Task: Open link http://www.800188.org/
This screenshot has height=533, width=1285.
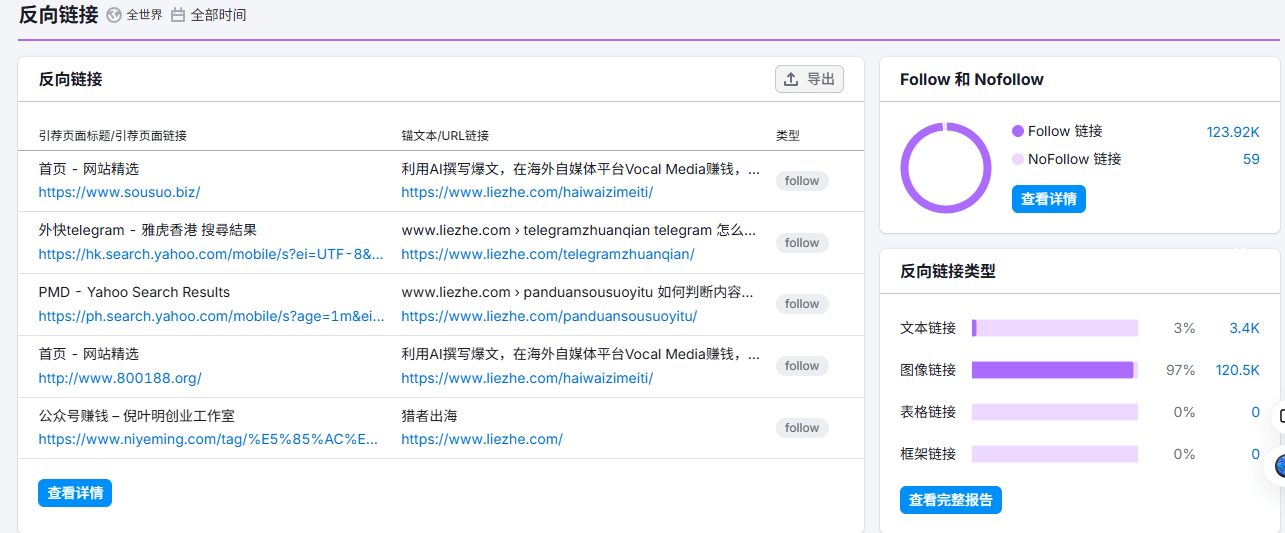Action: (120, 378)
